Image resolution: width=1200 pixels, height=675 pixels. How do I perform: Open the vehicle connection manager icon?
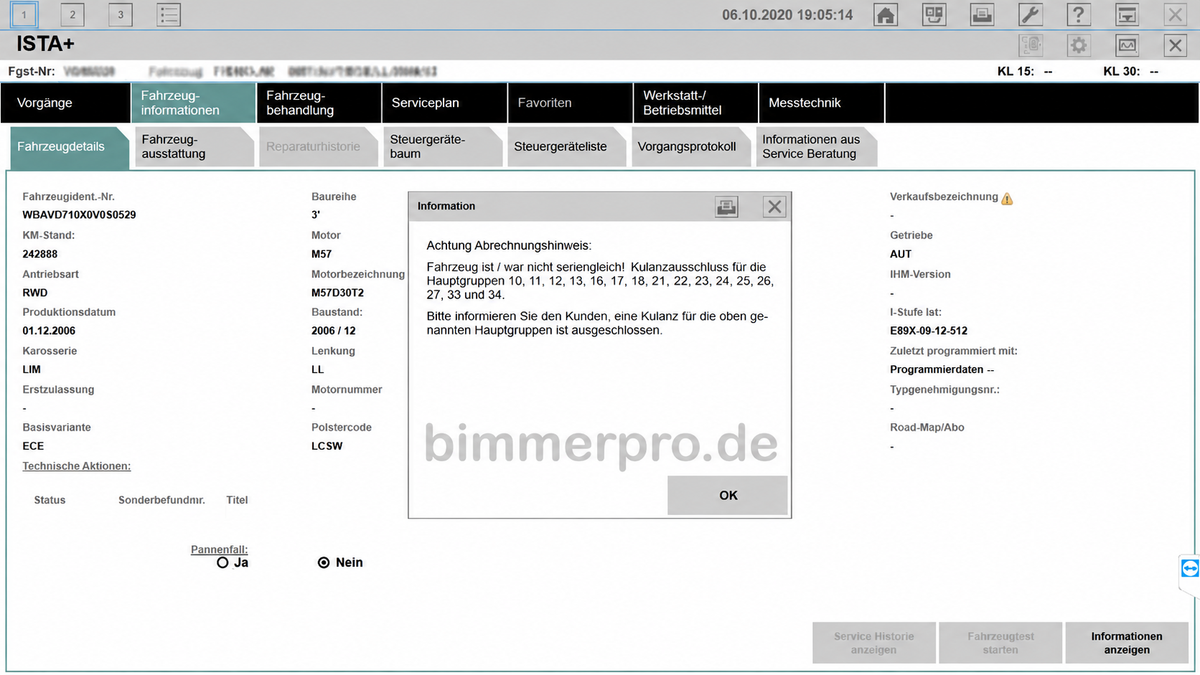pos(934,15)
